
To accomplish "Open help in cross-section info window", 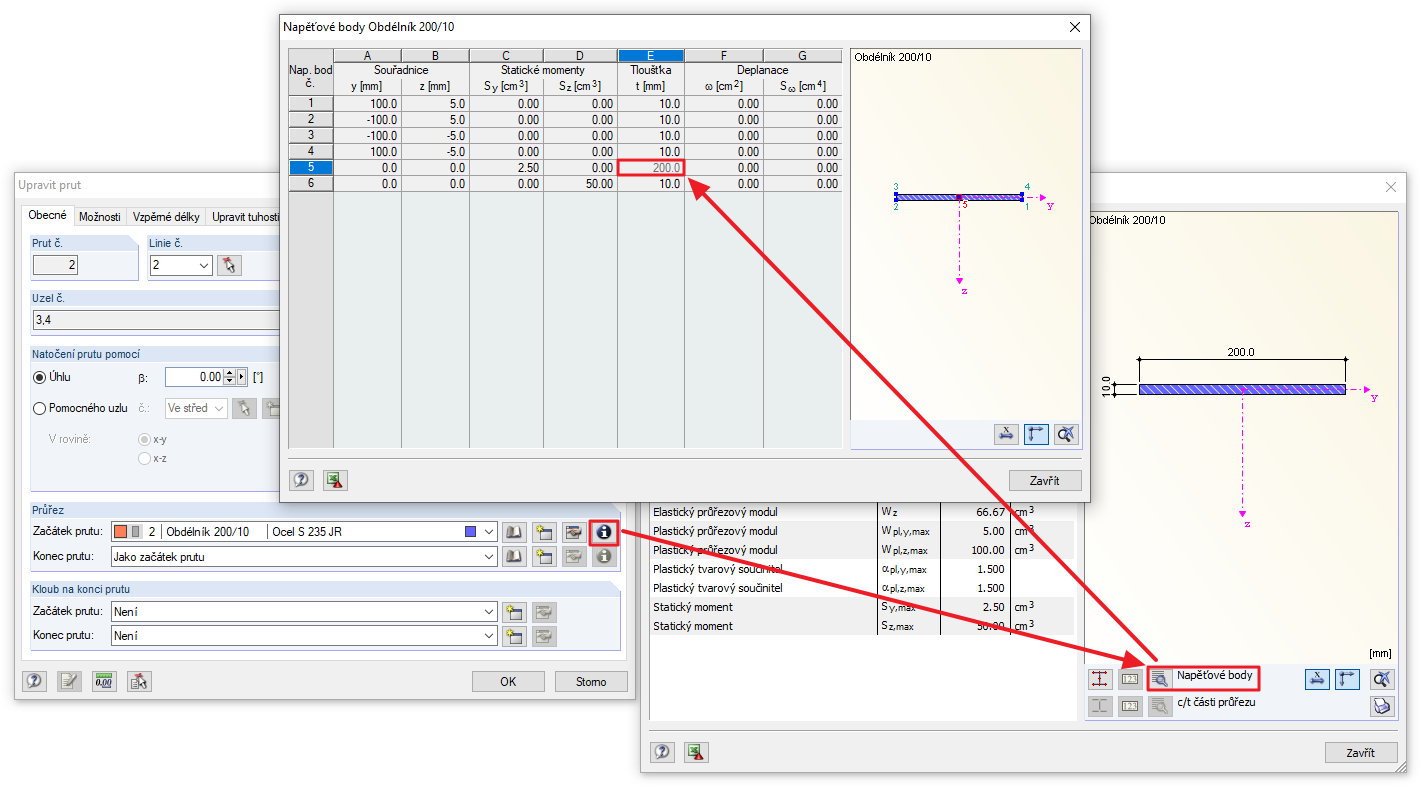I will 663,753.
